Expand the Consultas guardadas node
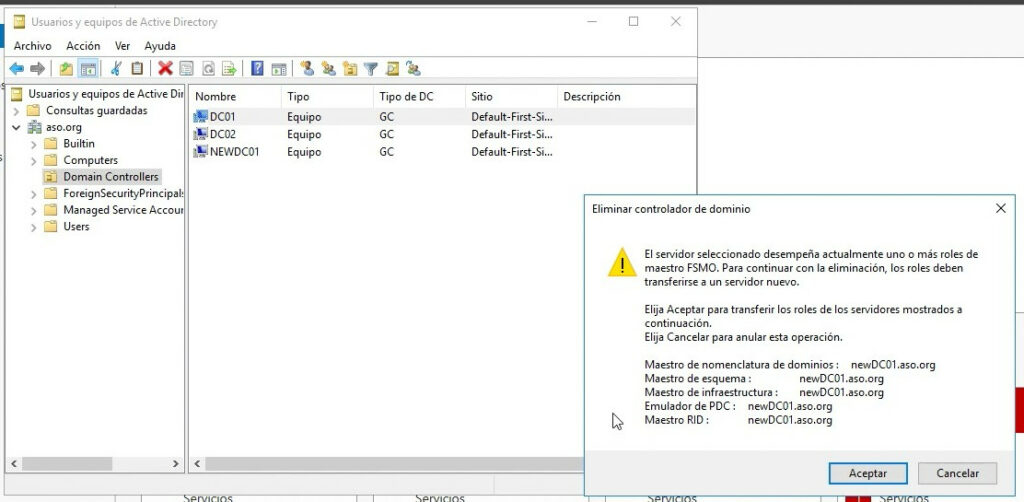The width and height of the screenshot is (1024, 502). pos(16,111)
